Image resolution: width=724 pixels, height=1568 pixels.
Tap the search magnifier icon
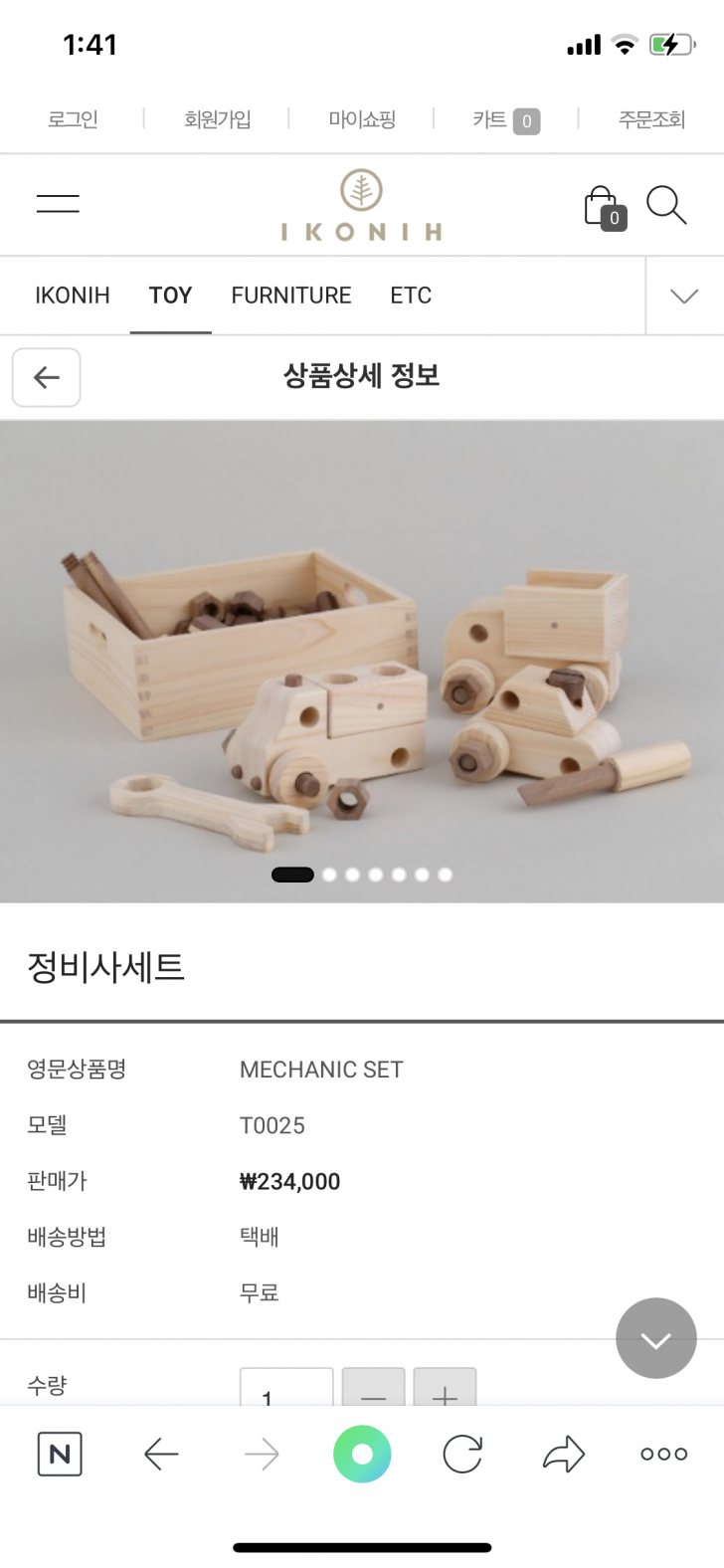pyautogui.click(x=666, y=205)
